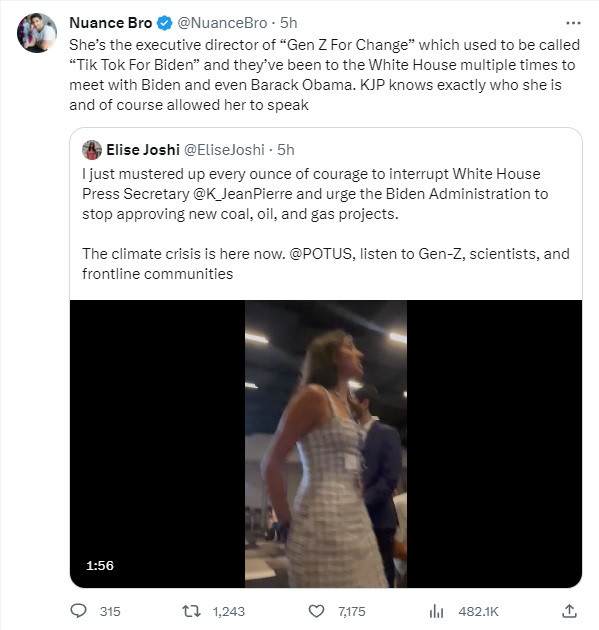599x630 pixels.
Task: Open the Elise Joshi display name
Action: [143, 150]
